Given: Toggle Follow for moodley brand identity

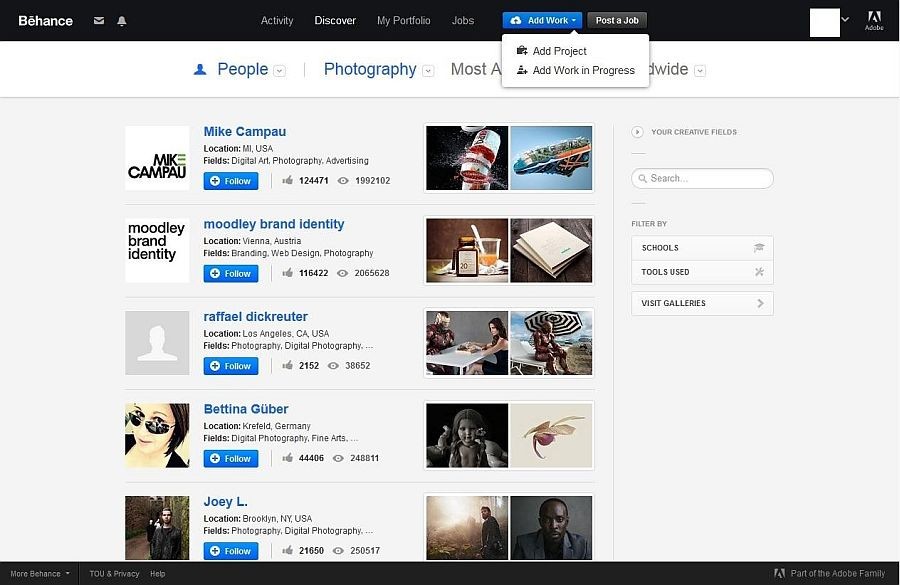Looking at the screenshot, I should 231,273.
